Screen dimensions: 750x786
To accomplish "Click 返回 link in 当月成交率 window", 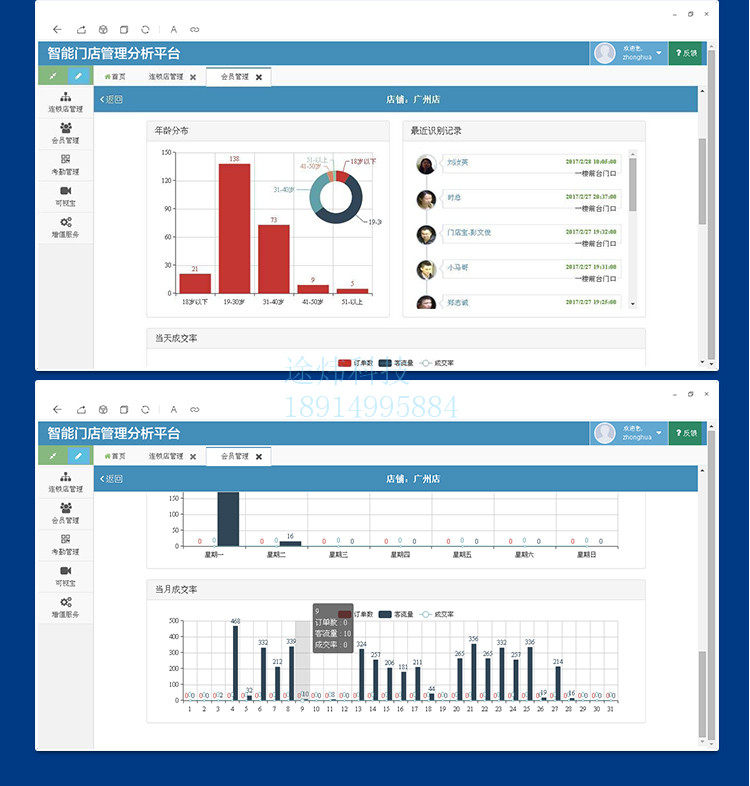I will pyautogui.click(x=111, y=479).
